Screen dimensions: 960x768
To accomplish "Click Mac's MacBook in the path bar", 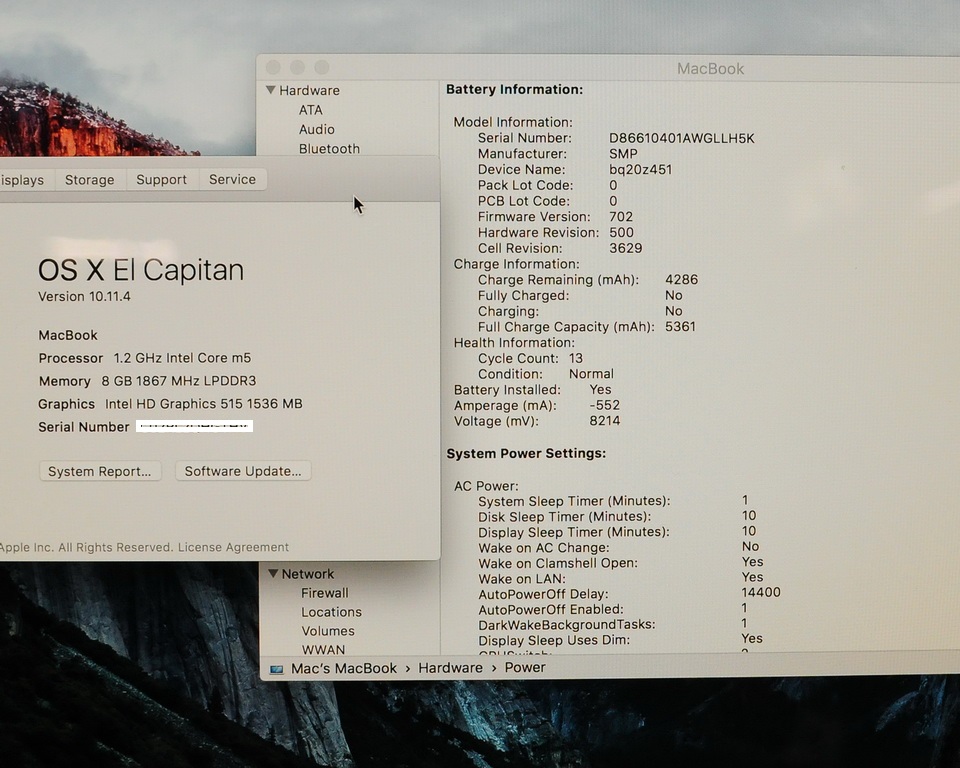I will pyautogui.click(x=343, y=668).
